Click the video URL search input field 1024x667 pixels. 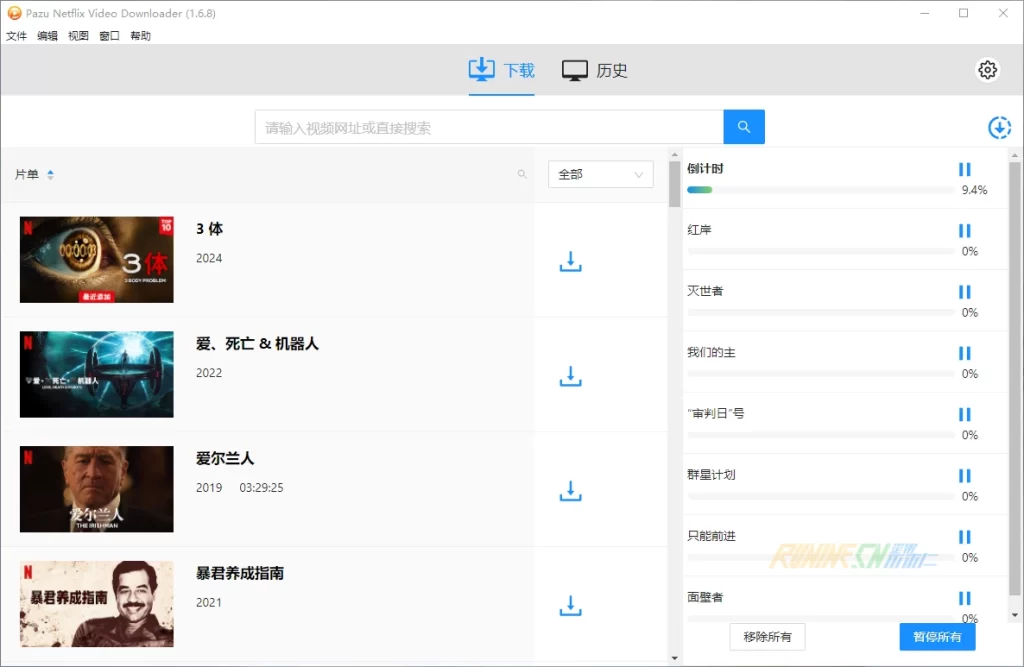(488, 128)
